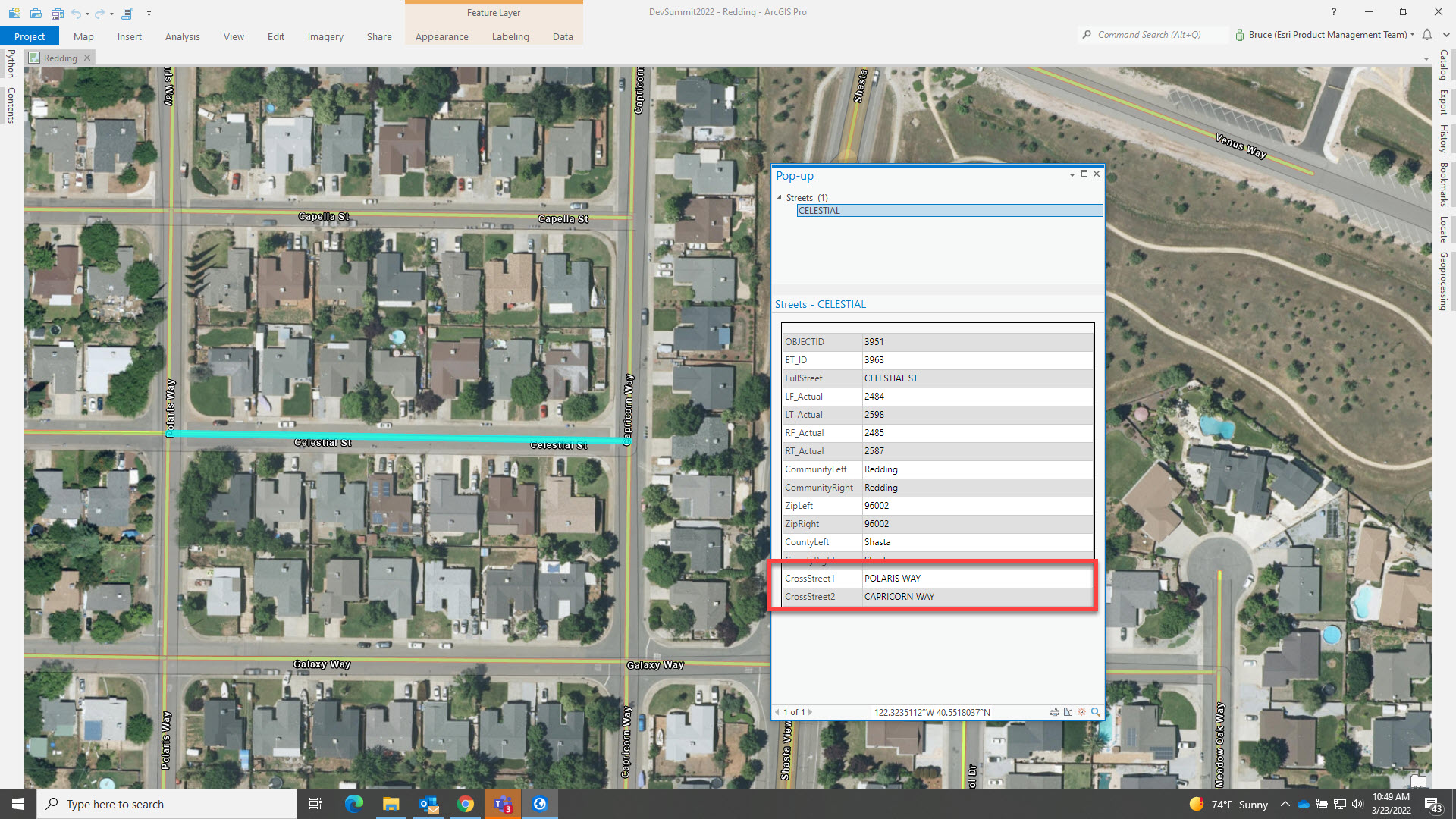Open the Bookmarks pane from the right sidebar
This screenshot has width=1456, height=819.
pos(1443,190)
